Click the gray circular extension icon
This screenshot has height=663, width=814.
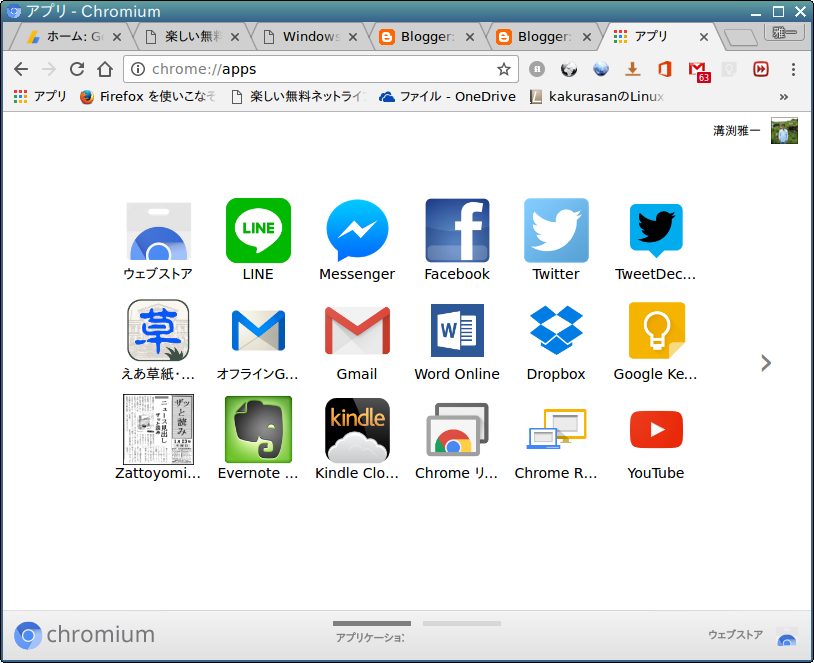pos(537,69)
